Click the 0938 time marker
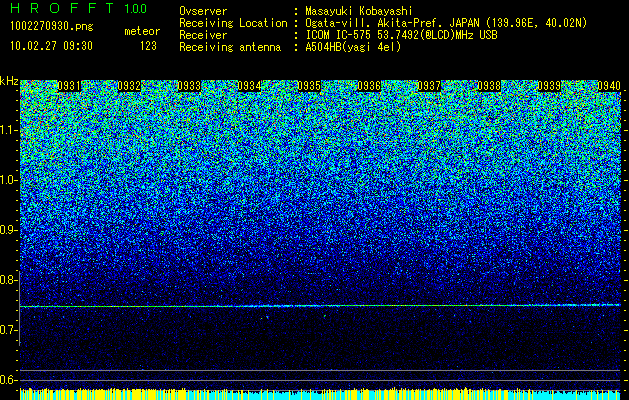The height and width of the screenshot is (400, 629). (489, 86)
